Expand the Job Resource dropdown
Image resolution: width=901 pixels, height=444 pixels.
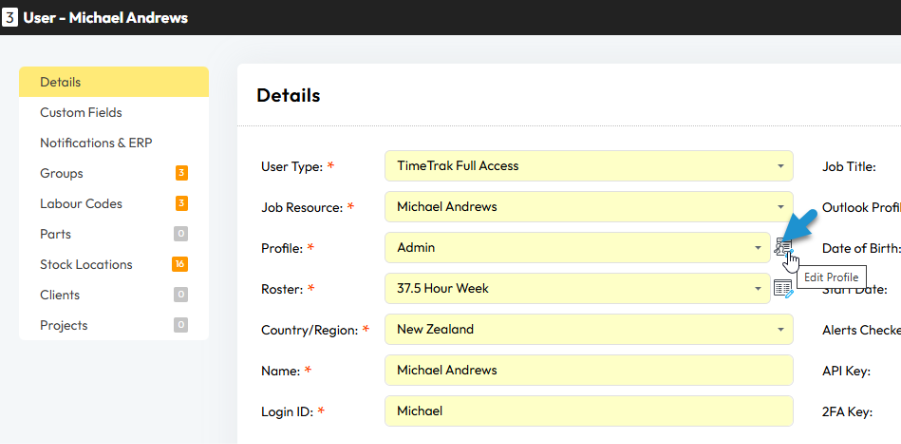[x=588, y=207]
